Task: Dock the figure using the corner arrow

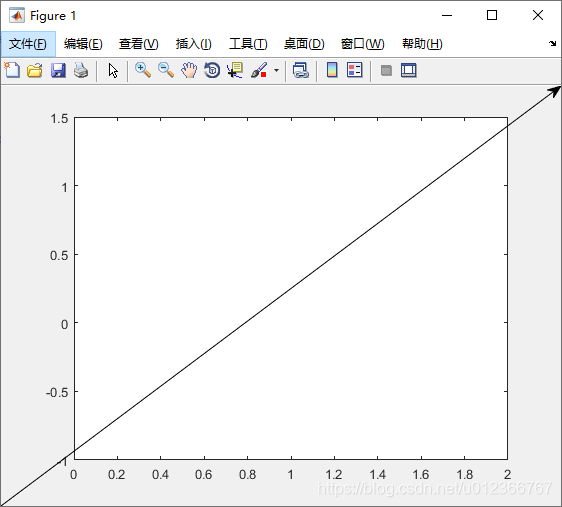Action: point(552,43)
